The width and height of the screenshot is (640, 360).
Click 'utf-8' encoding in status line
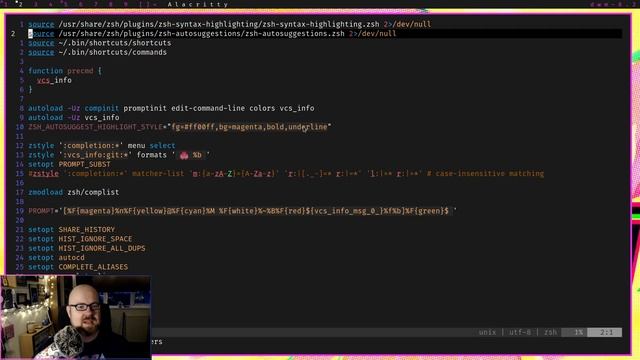click(520, 332)
